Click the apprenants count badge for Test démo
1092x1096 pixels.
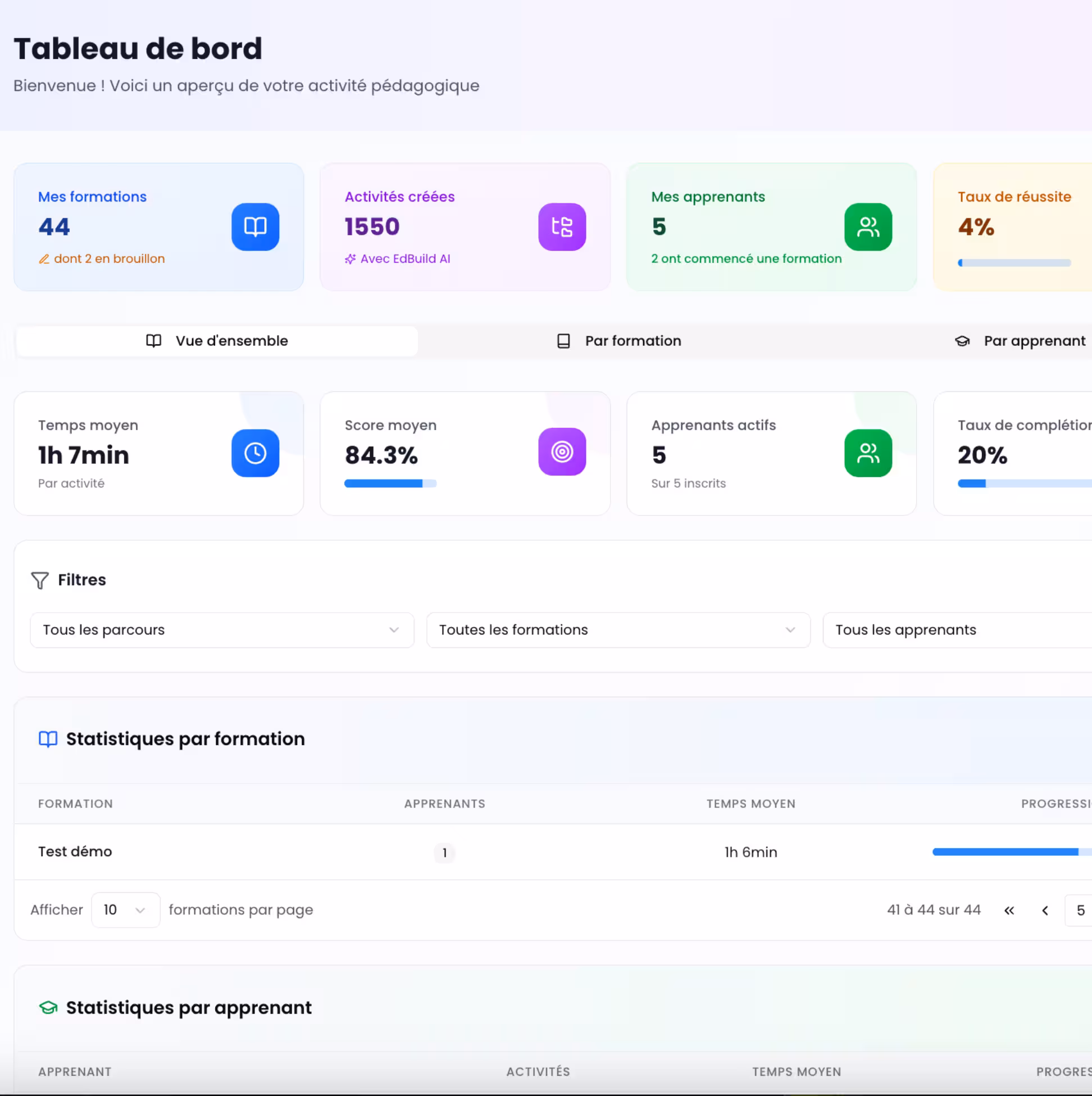(x=445, y=853)
